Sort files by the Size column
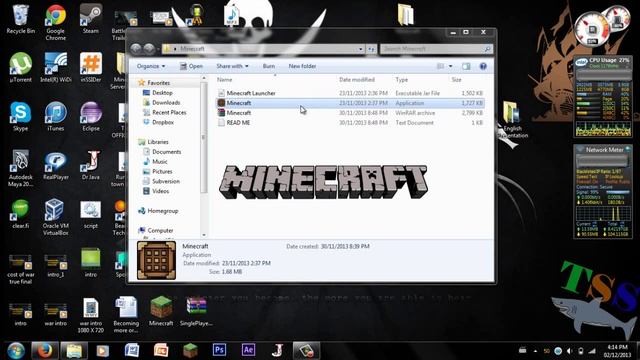This screenshot has height=360, width=640. [456, 80]
